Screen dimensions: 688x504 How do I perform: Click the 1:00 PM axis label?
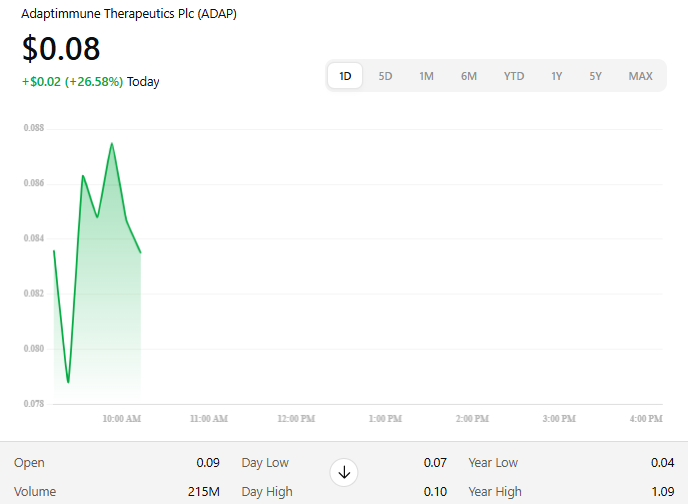pyautogui.click(x=385, y=418)
